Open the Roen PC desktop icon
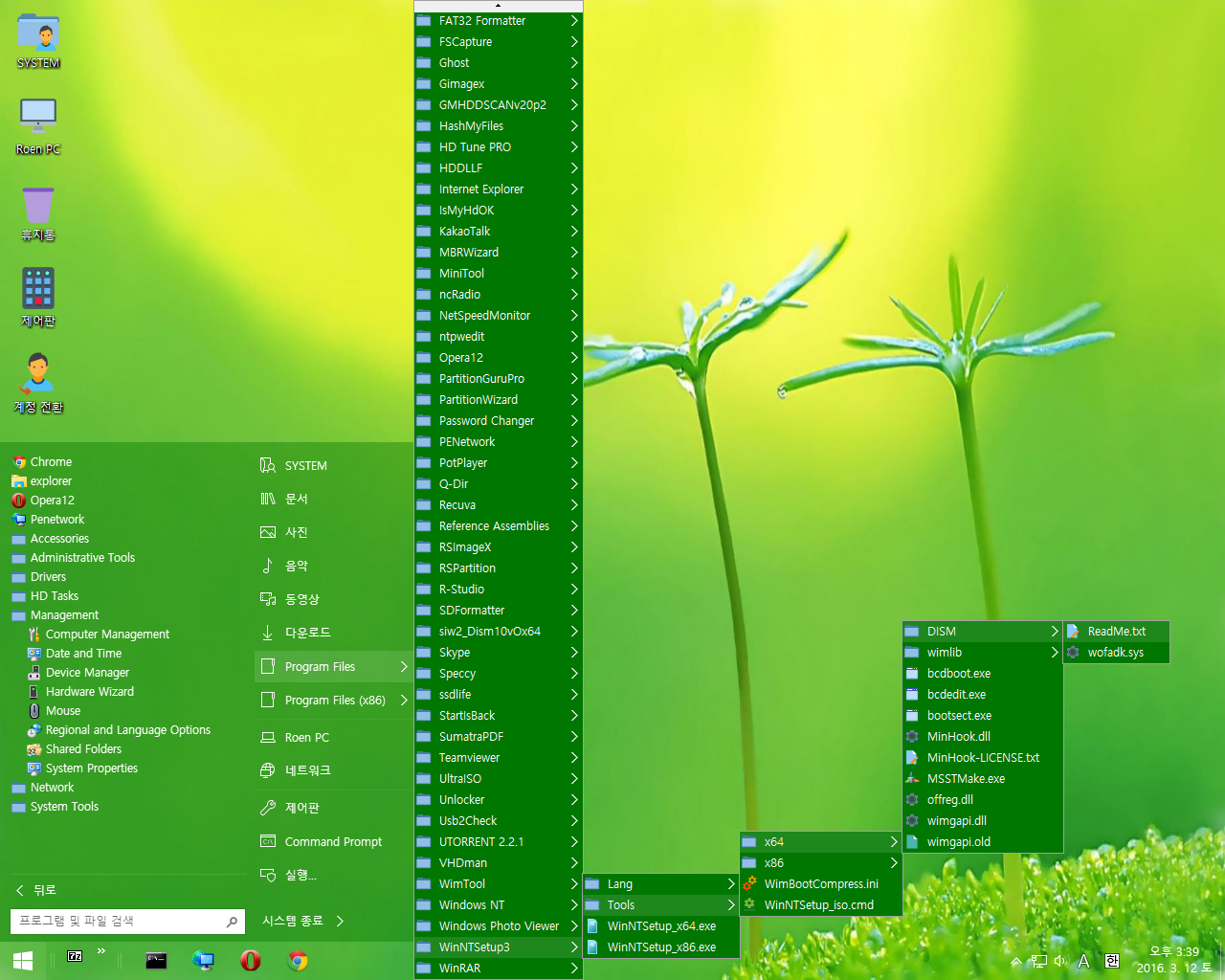This screenshot has width=1225, height=980. point(38,126)
